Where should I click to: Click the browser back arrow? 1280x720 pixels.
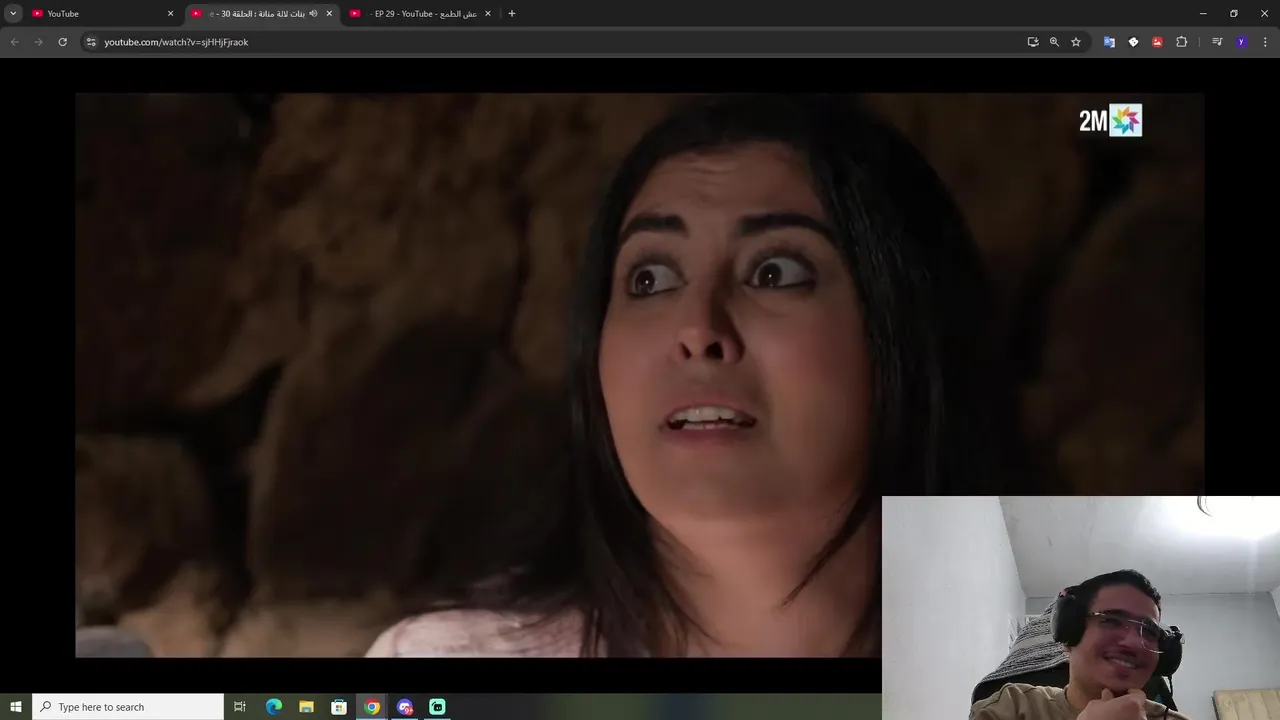[x=14, y=42]
